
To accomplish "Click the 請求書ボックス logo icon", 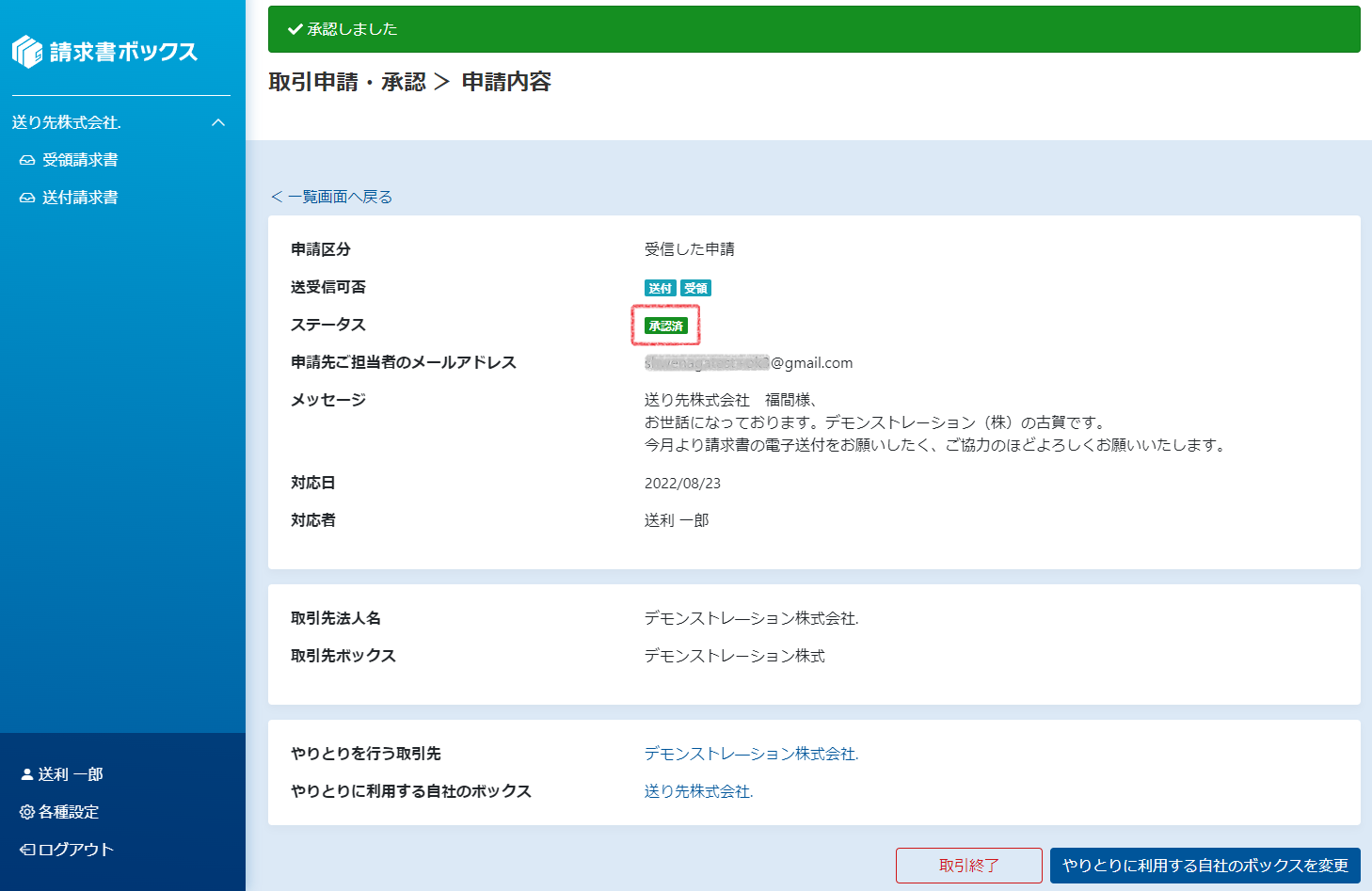I will (27, 52).
